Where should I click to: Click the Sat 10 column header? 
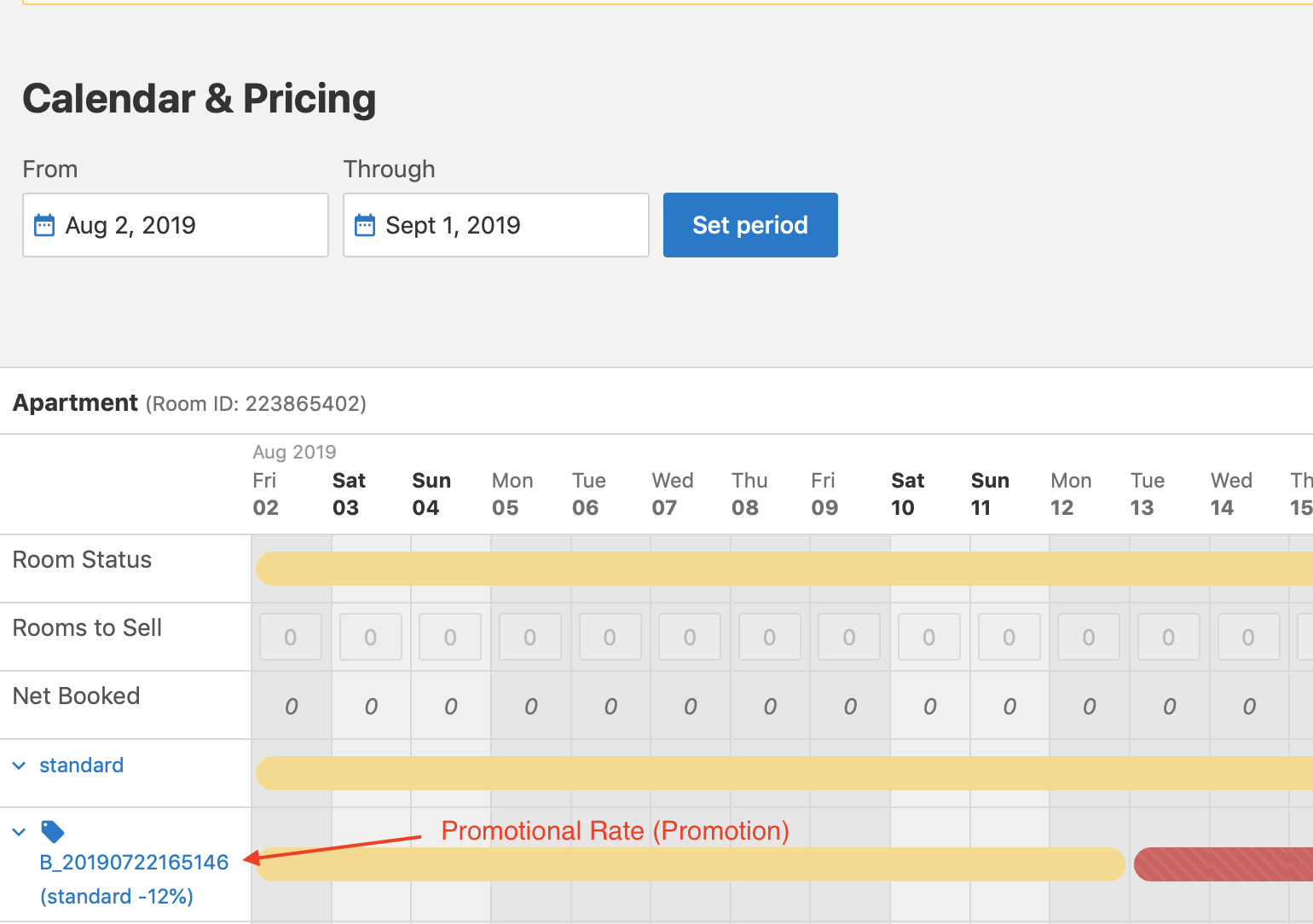click(907, 494)
